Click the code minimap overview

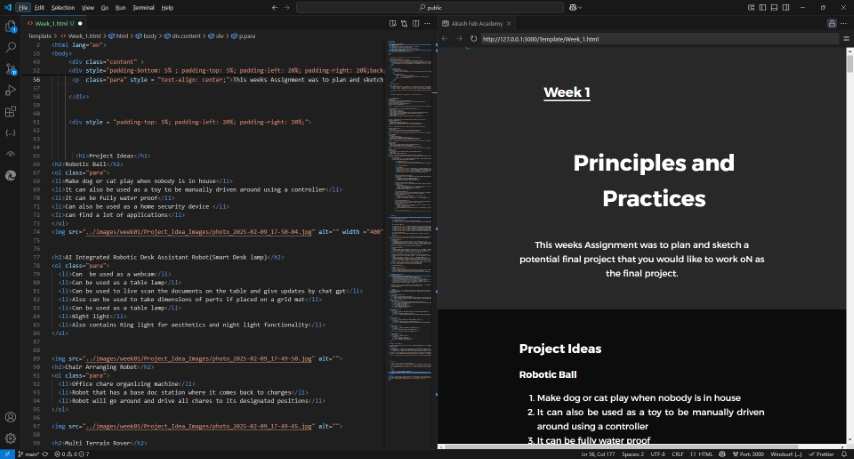click(x=410, y=212)
